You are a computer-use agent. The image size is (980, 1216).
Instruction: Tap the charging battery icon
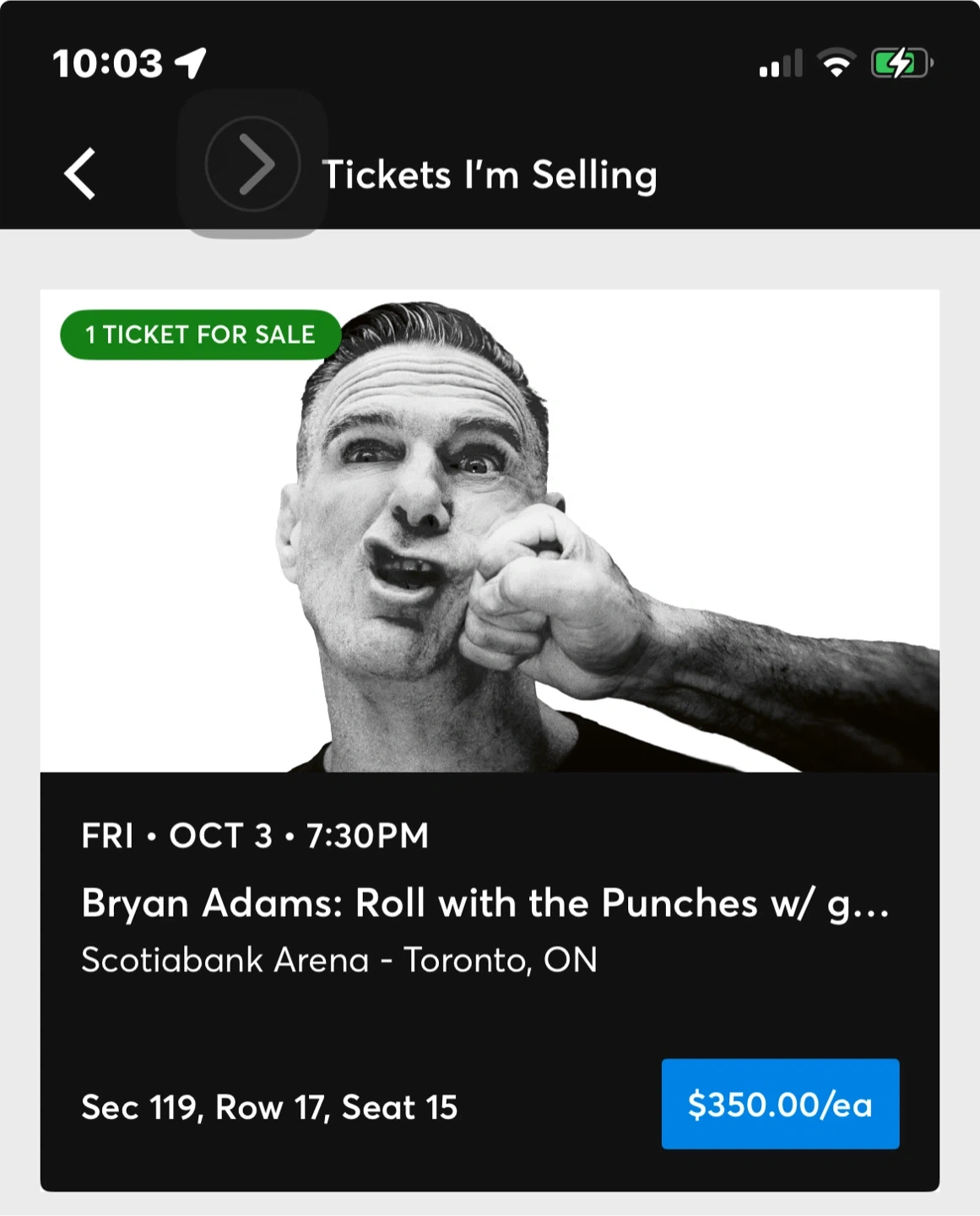pos(901,63)
